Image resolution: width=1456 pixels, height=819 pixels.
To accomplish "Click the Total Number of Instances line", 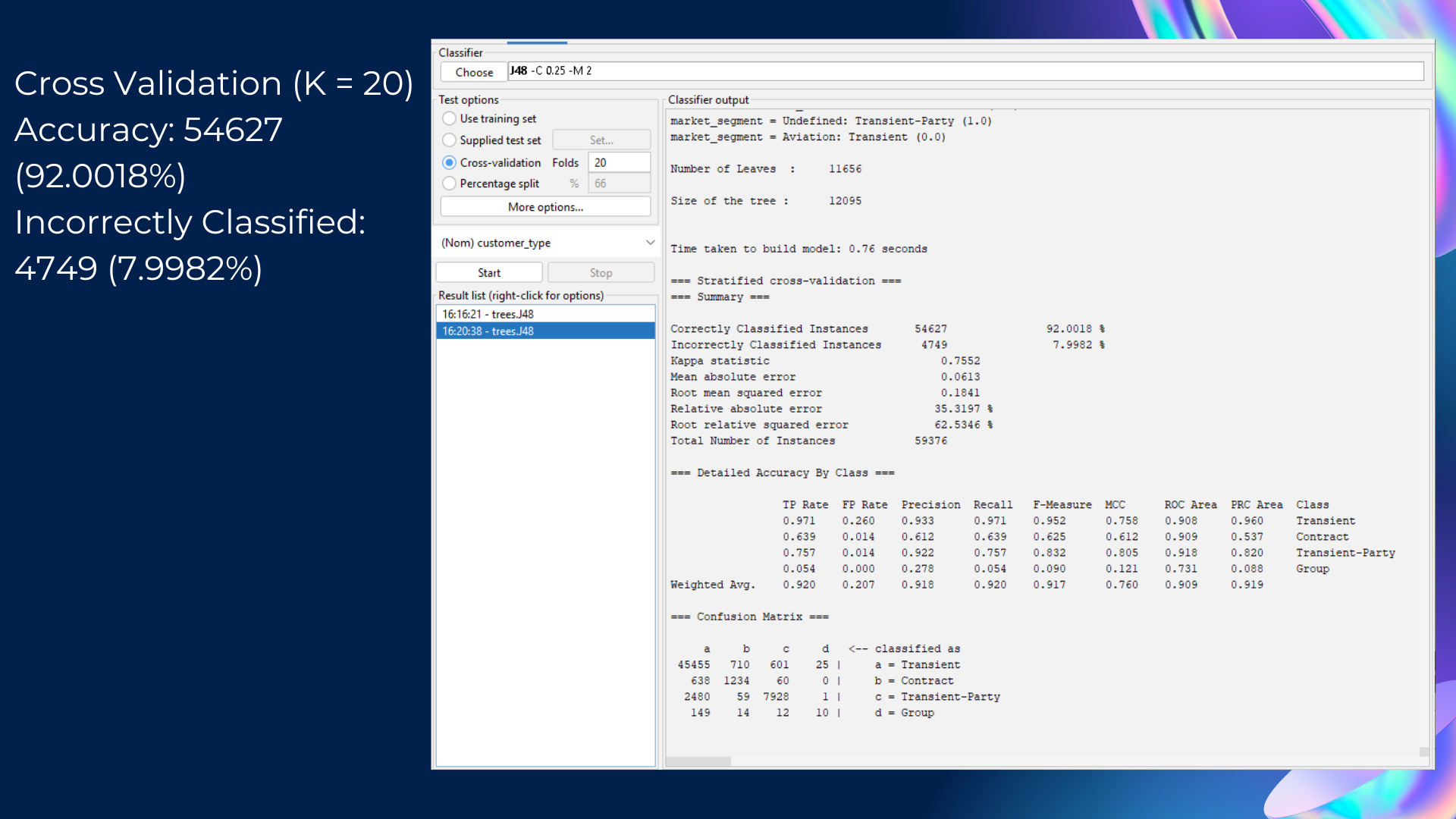I will 808,441.
